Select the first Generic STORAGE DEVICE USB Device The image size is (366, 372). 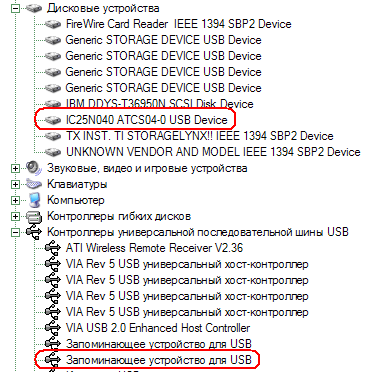(x=163, y=40)
